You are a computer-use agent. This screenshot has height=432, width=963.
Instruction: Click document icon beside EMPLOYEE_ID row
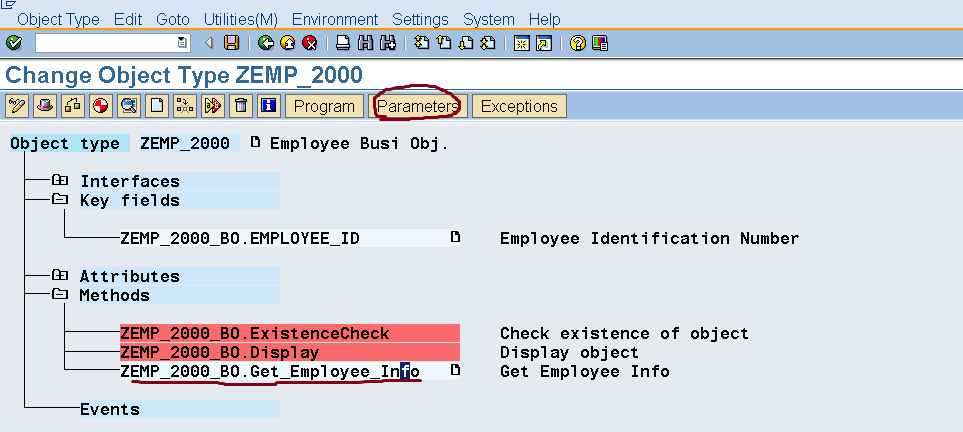click(x=455, y=237)
